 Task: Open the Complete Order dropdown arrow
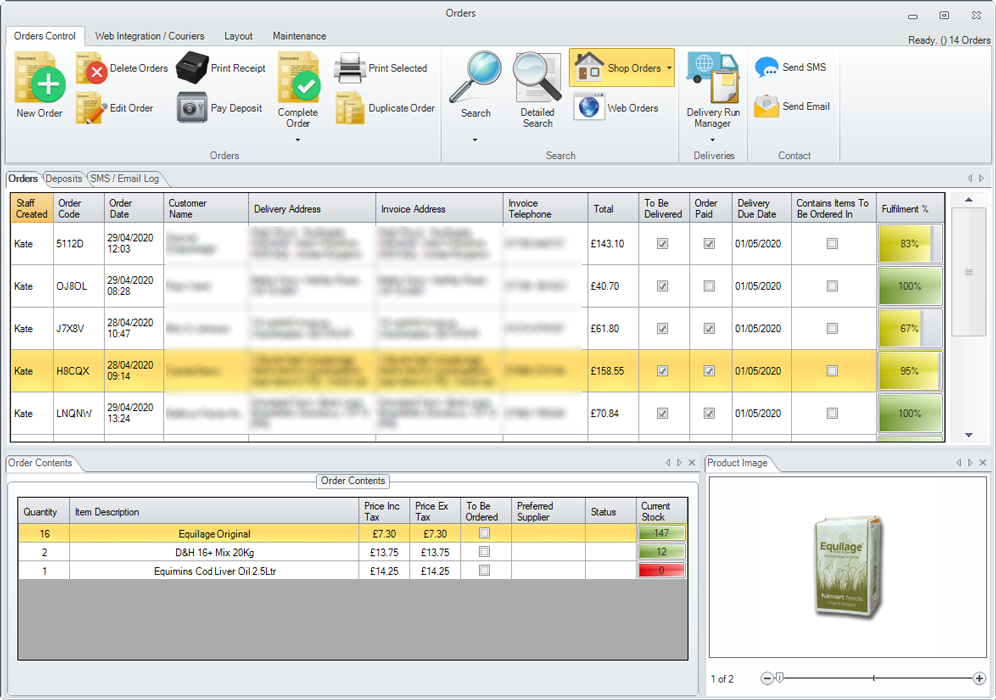(298, 140)
